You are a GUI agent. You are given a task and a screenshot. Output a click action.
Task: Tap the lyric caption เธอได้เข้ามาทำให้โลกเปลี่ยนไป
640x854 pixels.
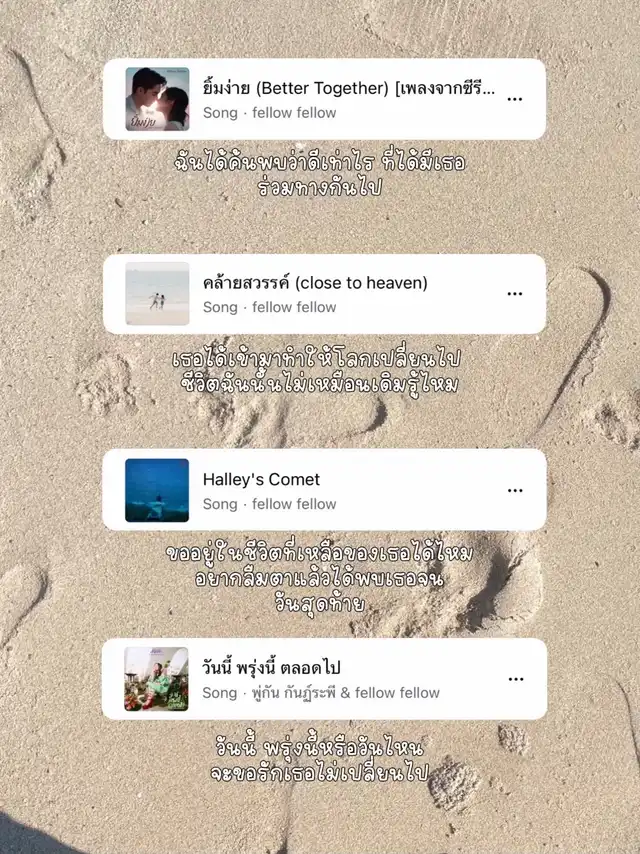click(x=316, y=358)
